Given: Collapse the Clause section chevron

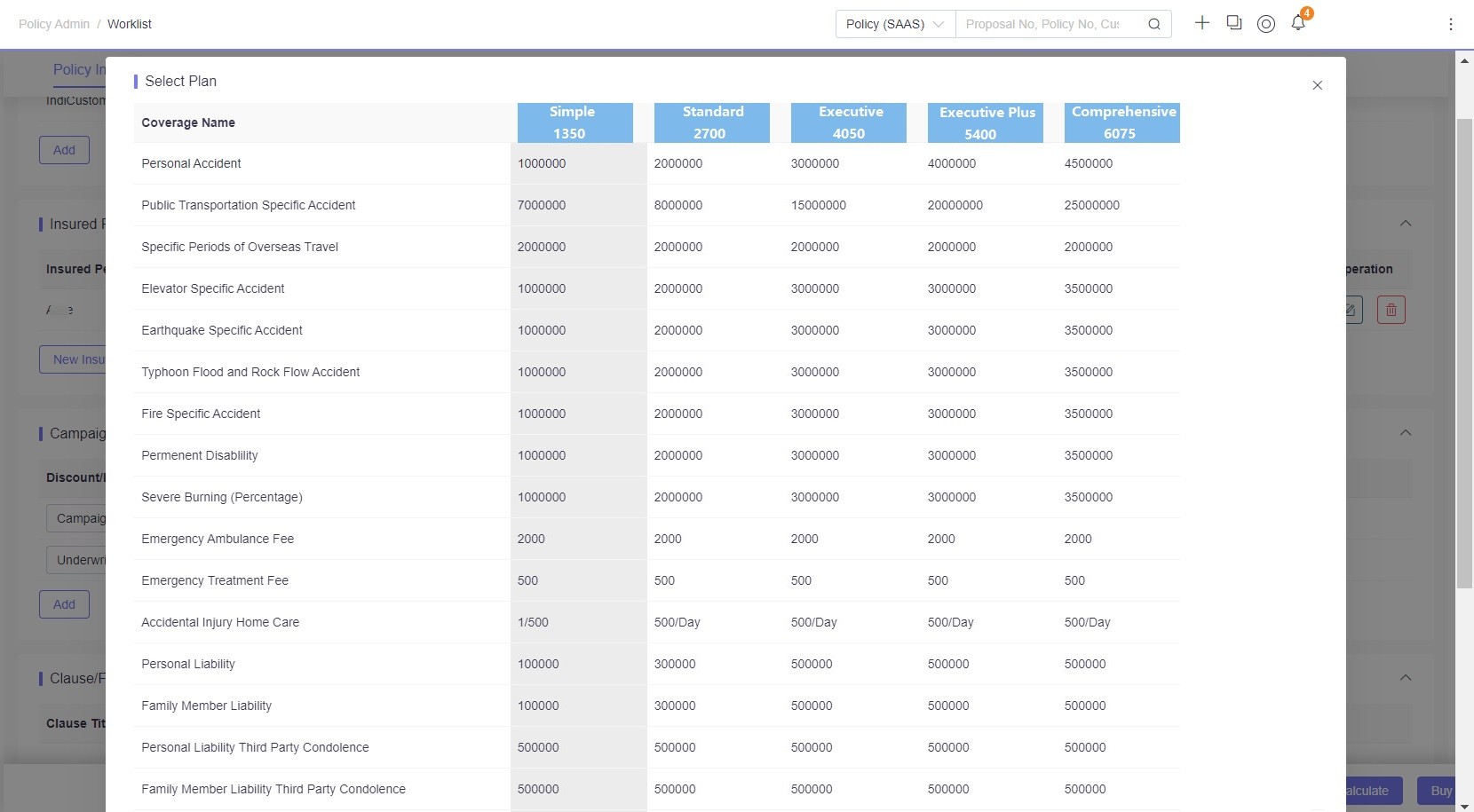Looking at the screenshot, I should (x=1405, y=678).
